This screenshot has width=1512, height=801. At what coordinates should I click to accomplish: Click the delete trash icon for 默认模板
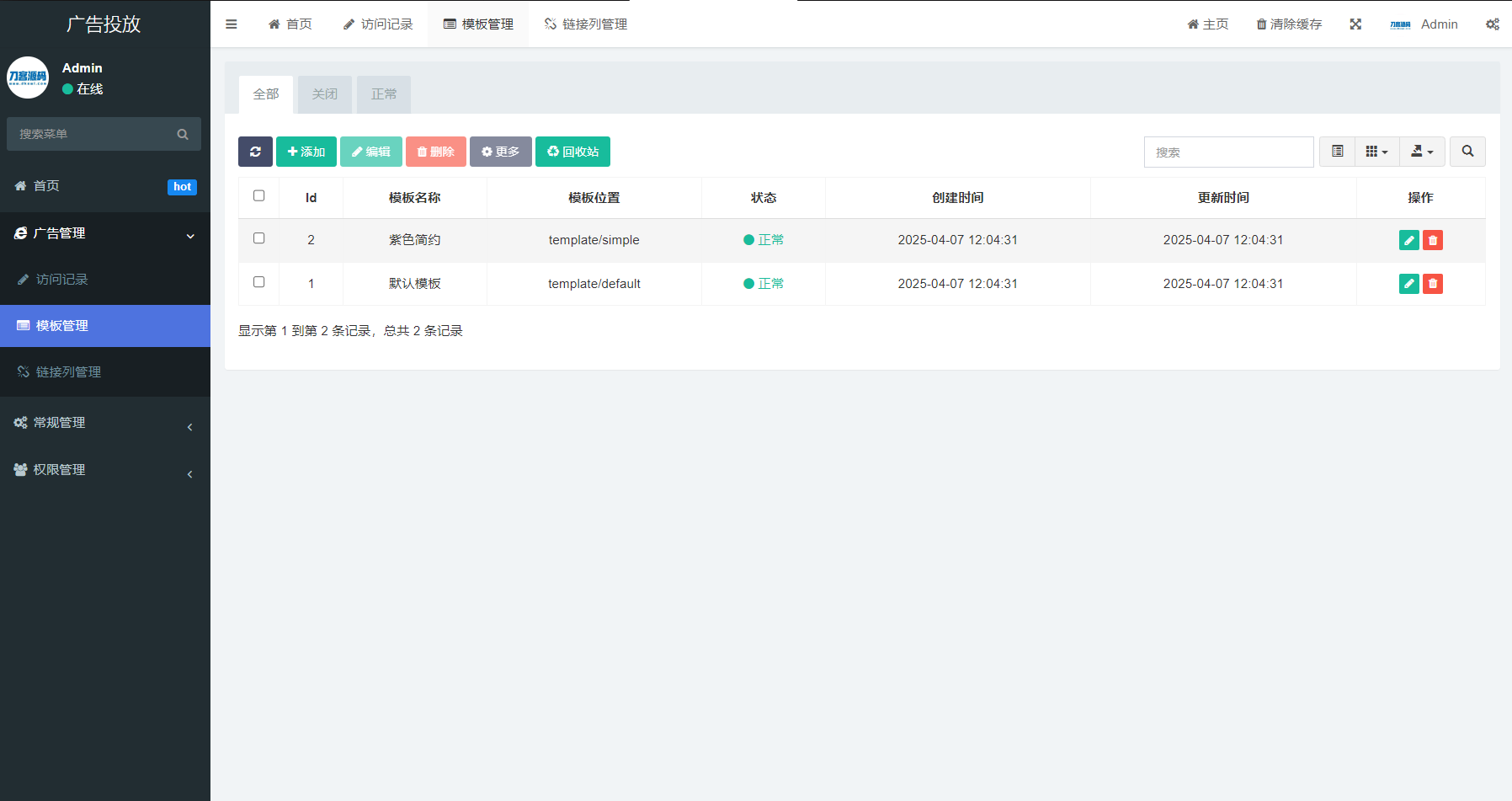coord(1433,284)
